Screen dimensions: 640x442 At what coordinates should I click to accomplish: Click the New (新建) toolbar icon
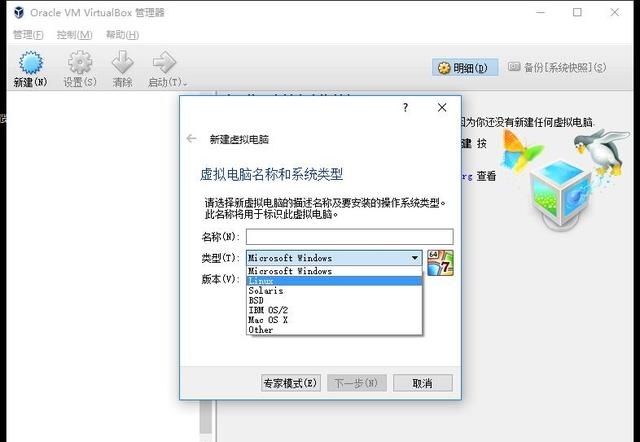coord(30,63)
